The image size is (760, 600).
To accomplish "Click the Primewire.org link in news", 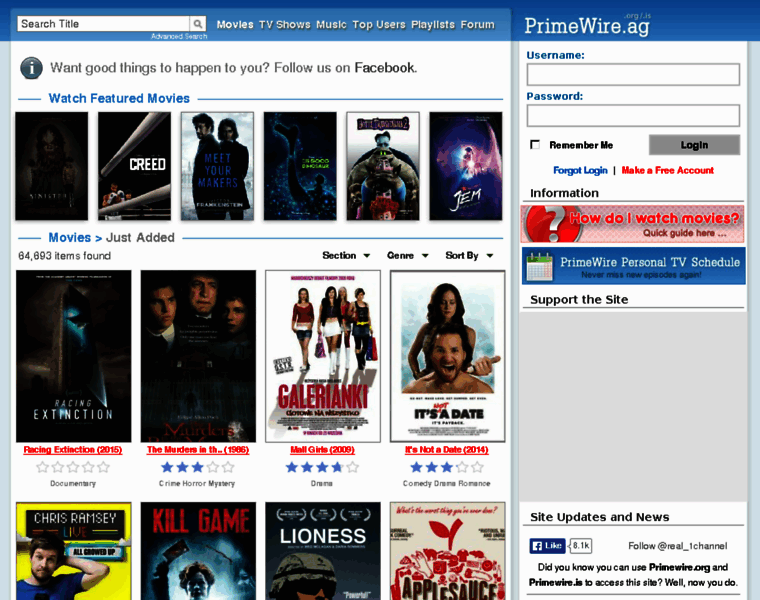I will point(679,567).
